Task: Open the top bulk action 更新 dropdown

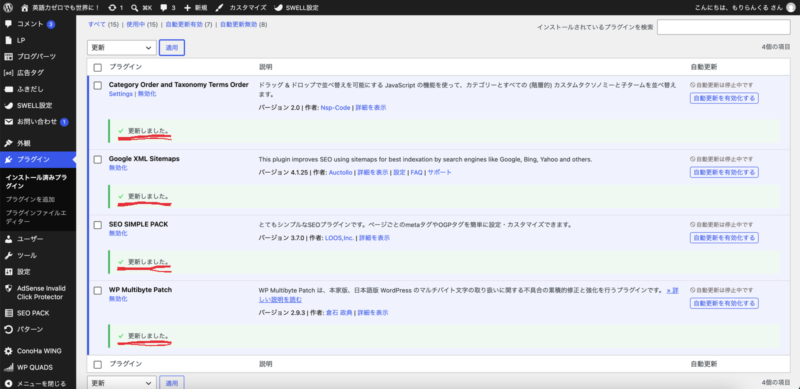Action: (x=121, y=47)
